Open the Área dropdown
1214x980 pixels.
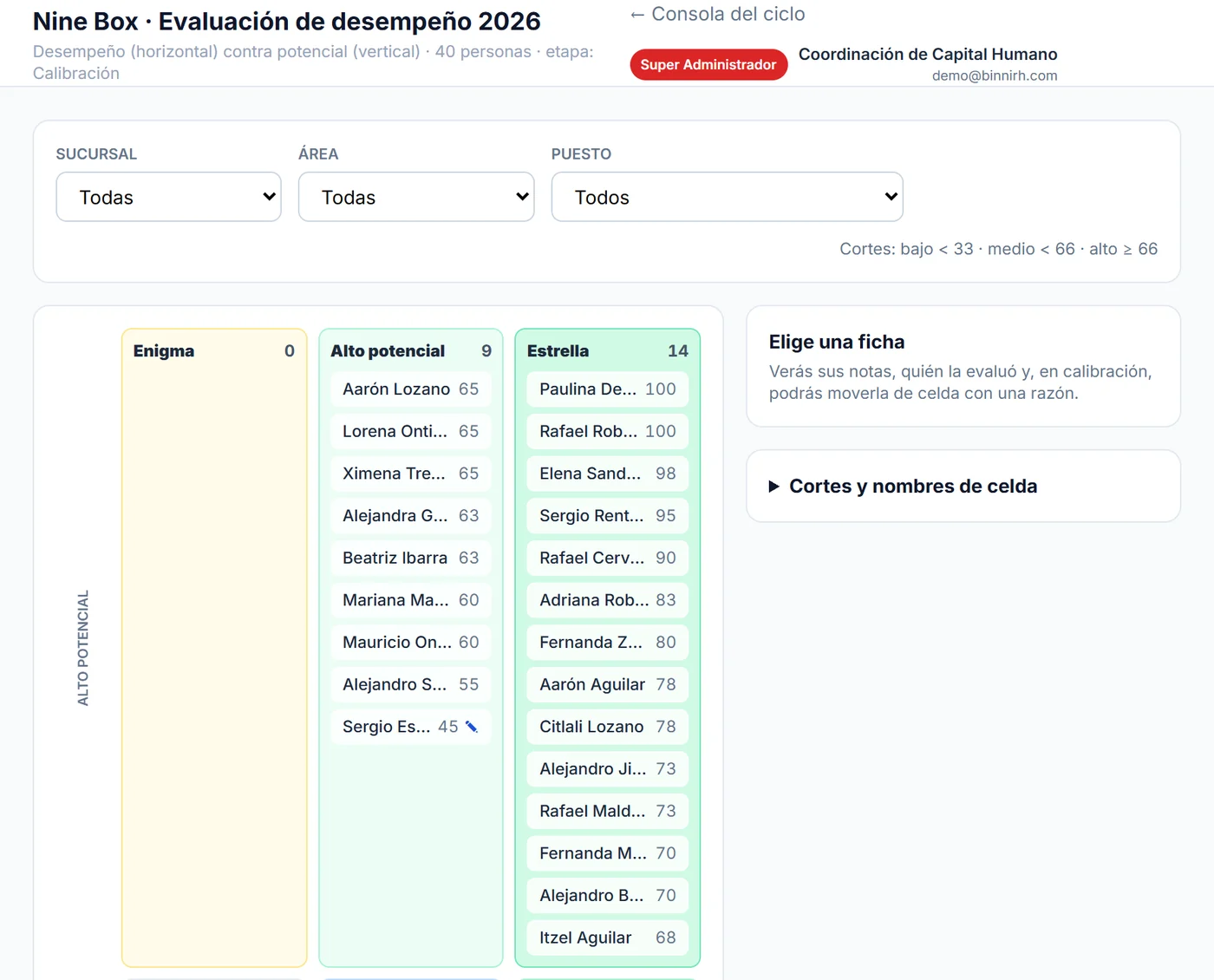pos(416,197)
